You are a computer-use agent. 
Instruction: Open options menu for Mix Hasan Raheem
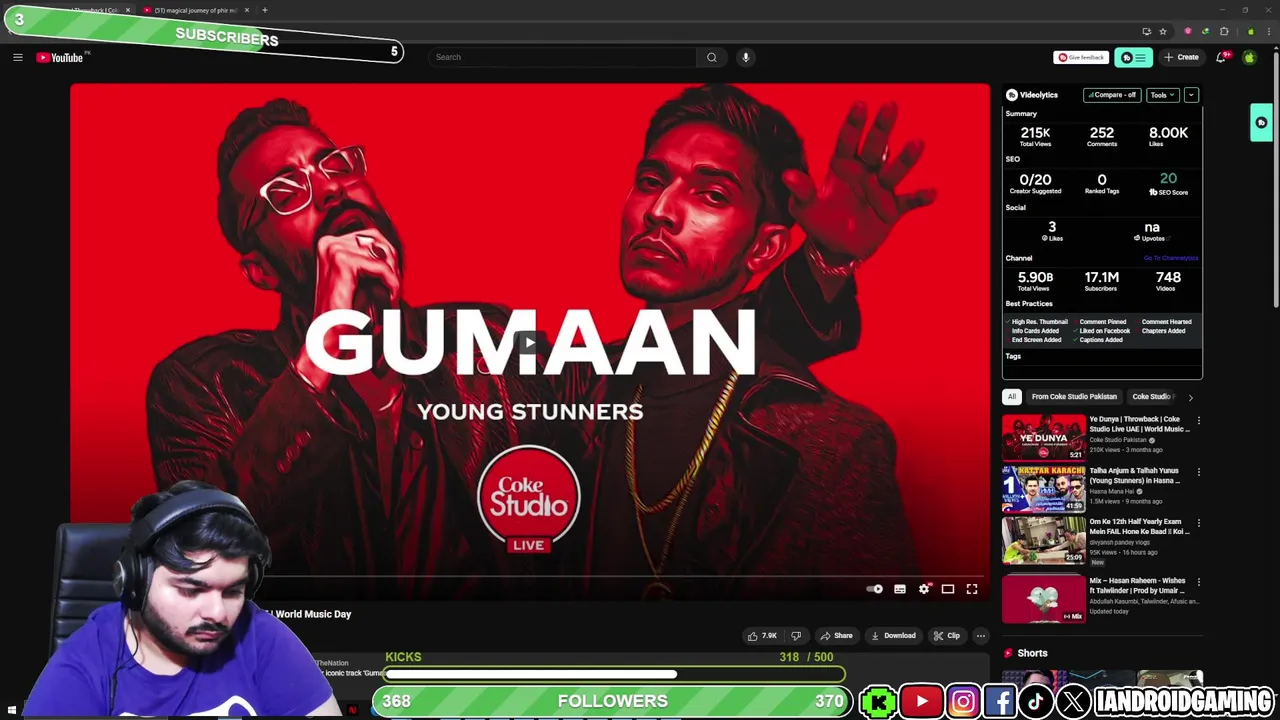coord(1198,582)
